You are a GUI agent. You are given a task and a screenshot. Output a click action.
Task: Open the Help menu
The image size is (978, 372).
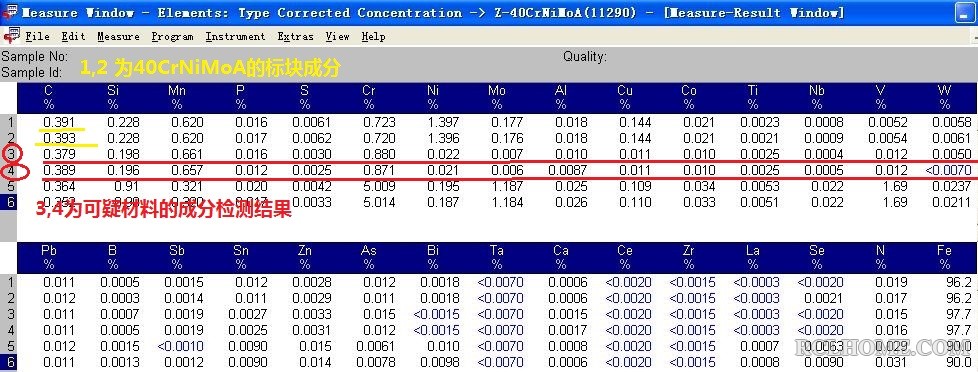point(373,37)
